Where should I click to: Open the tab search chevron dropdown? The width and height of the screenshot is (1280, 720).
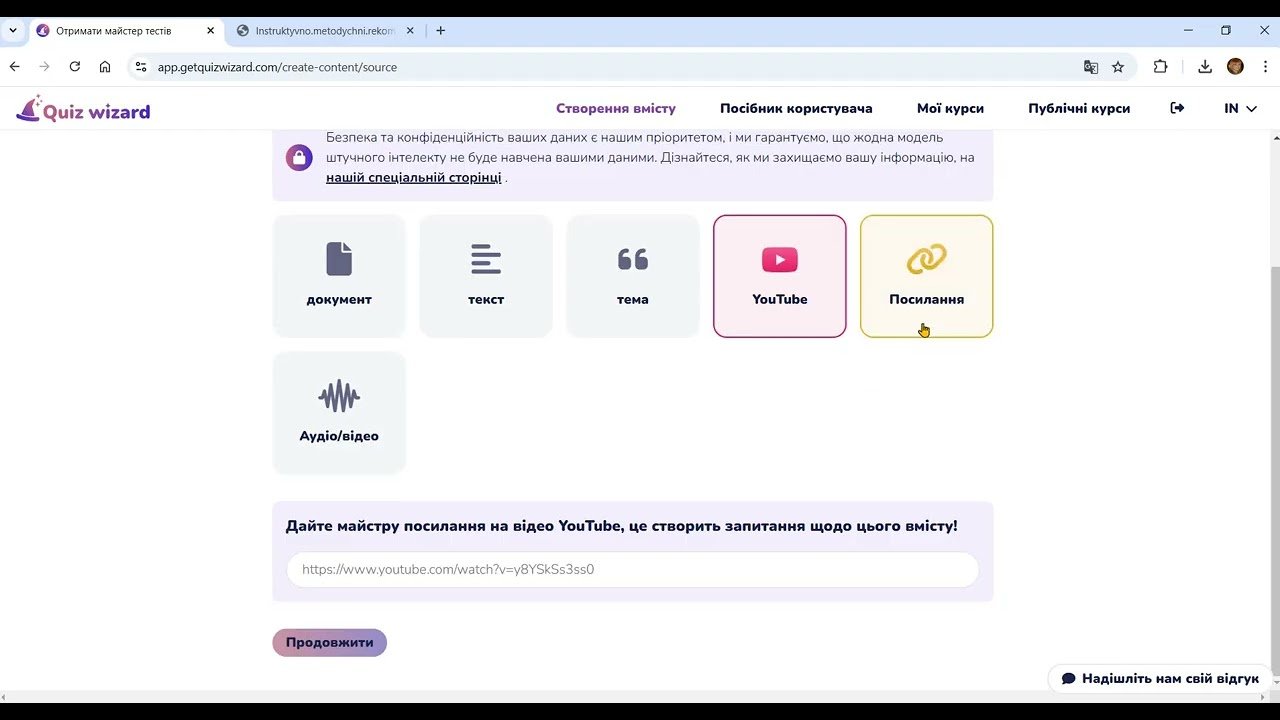pyautogui.click(x=13, y=31)
